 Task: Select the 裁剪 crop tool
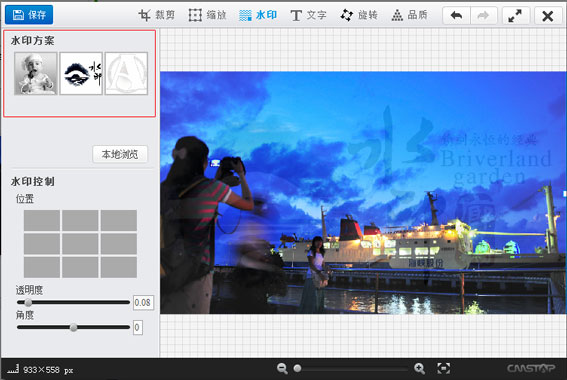157,15
